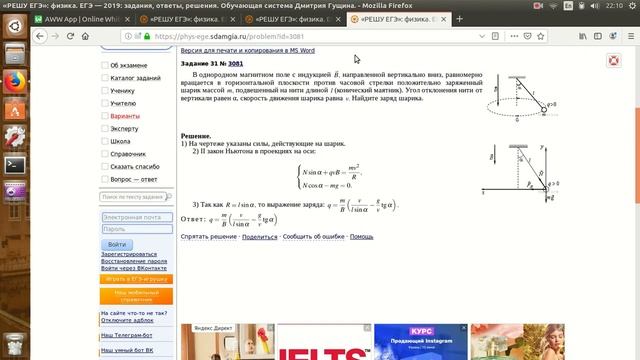The height and width of the screenshot is (360, 640).
Task: Click the page vertical scrollbar thumb
Action: click(638, 155)
